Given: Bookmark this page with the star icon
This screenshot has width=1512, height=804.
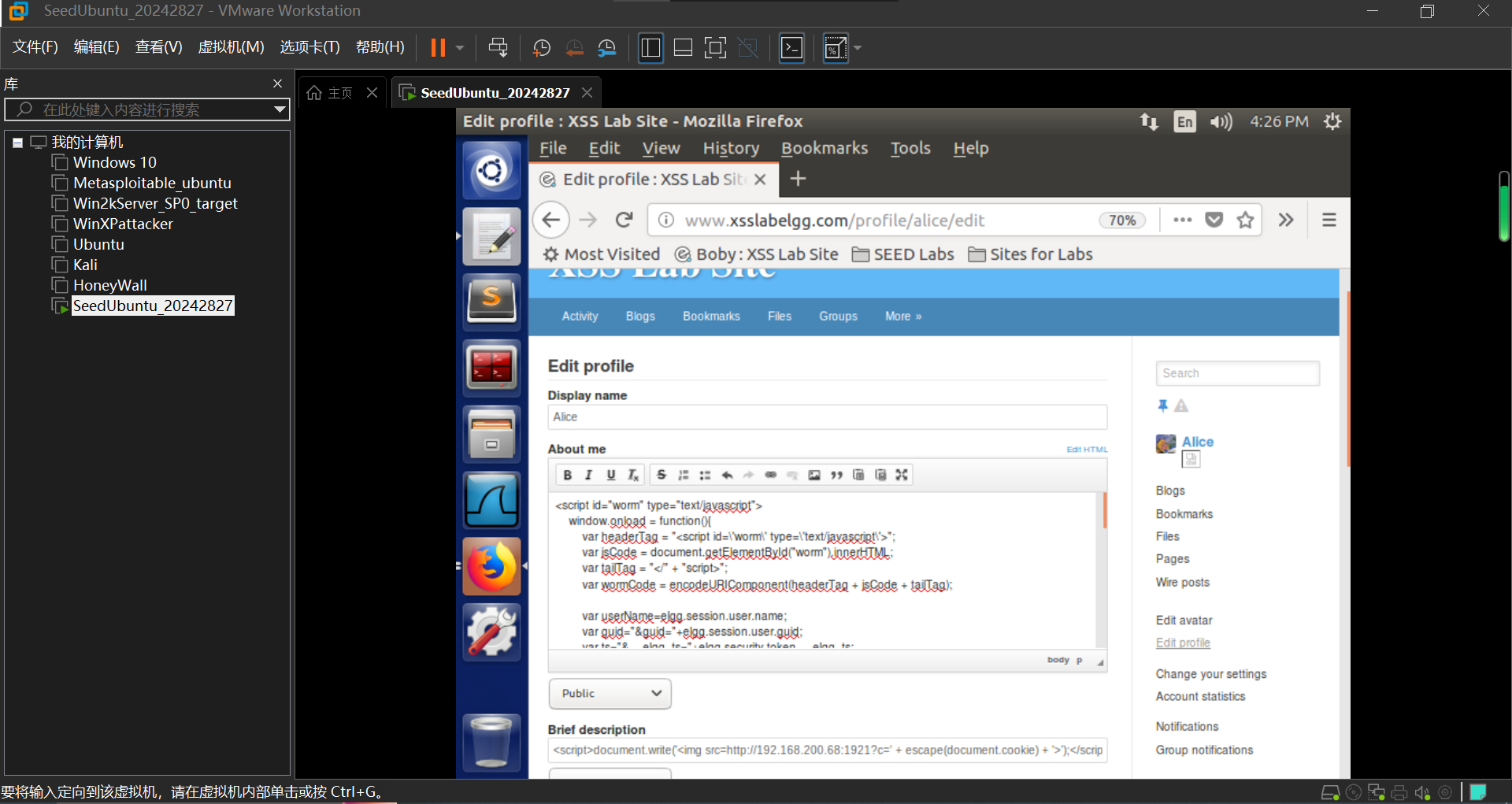Looking at the screenshot, I should point(1245,220).
